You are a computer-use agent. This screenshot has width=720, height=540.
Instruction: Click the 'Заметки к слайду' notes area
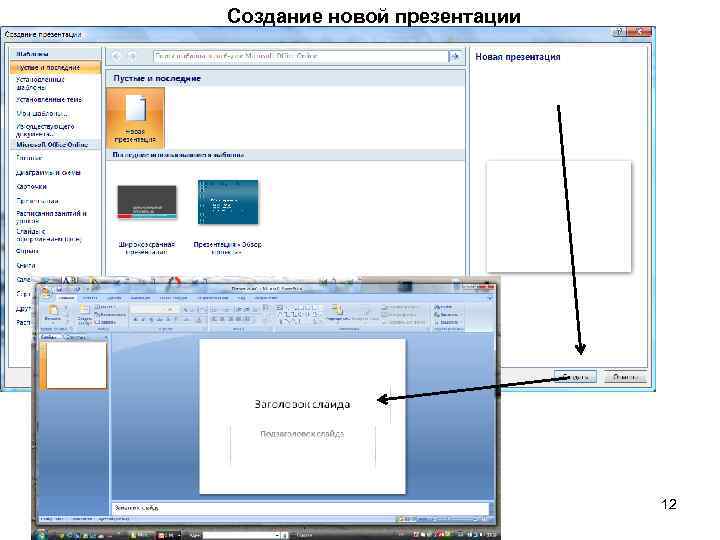coord(300,508)
